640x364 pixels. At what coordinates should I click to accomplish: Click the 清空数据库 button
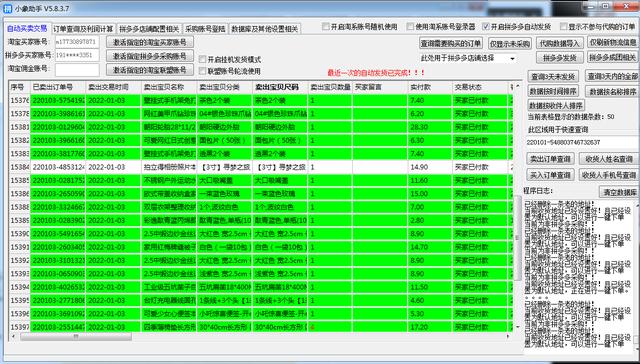[619, 192]
